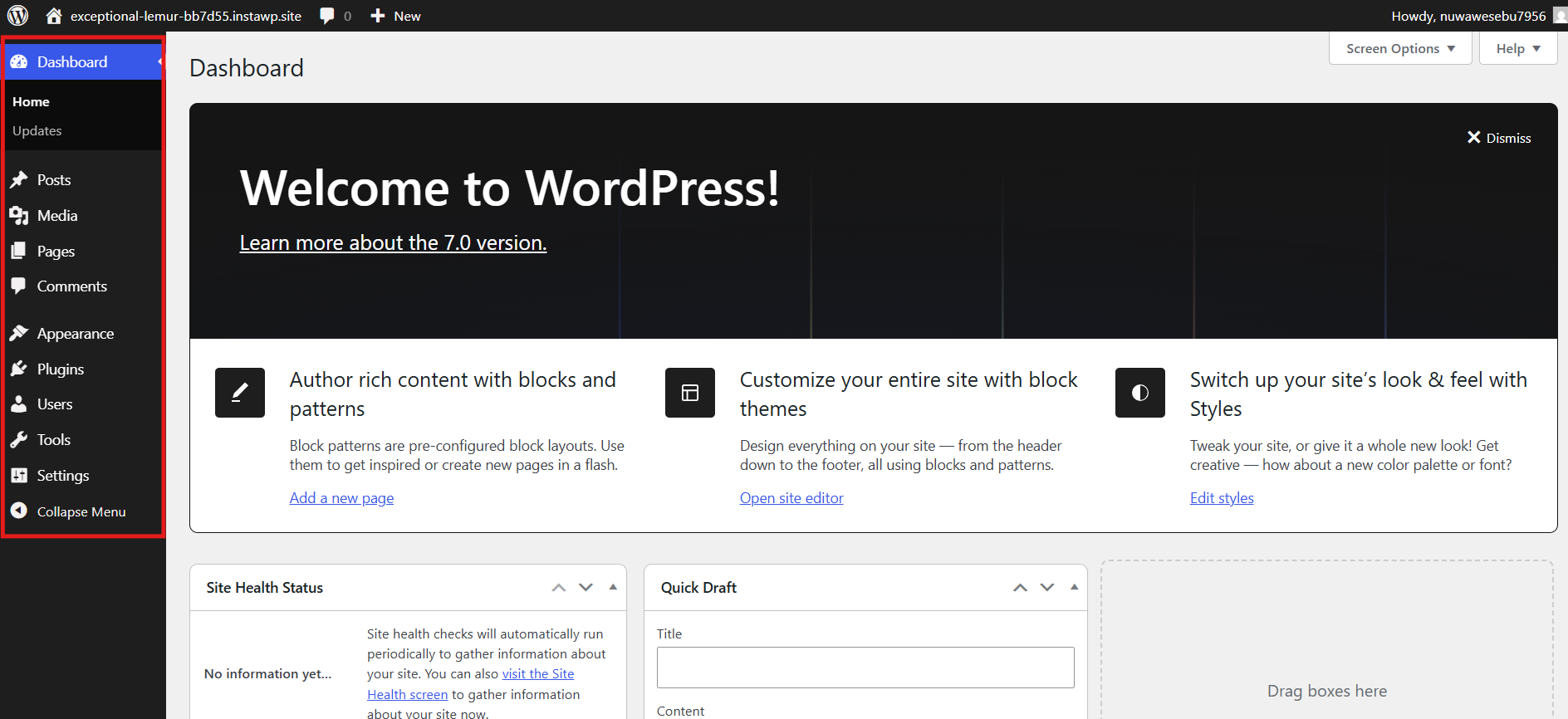This screenshot has width=1568, height=719.
Task: Open Settings menu label
Action: (x=63, y=476)
